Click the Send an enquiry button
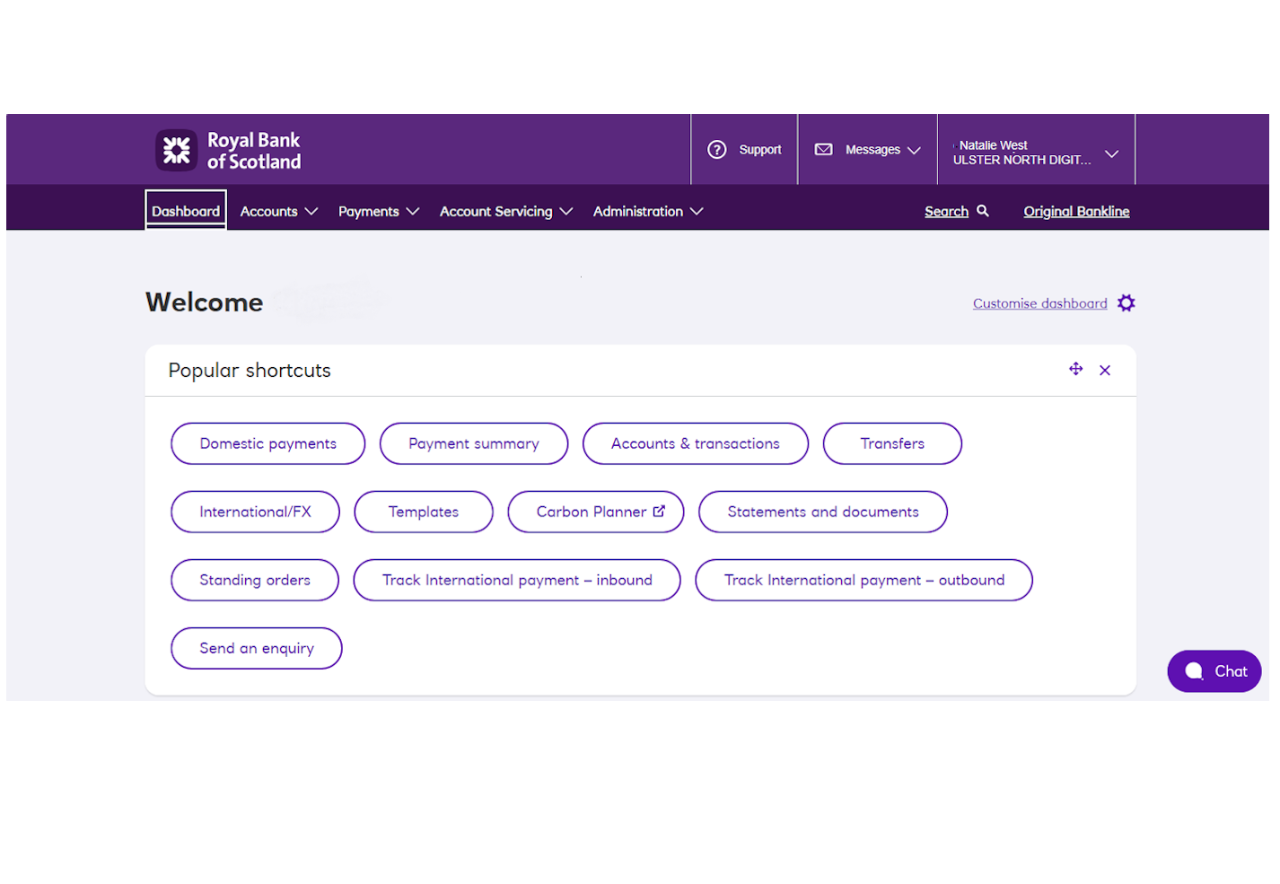This screenshot has width=1280, height=884. 256,648
